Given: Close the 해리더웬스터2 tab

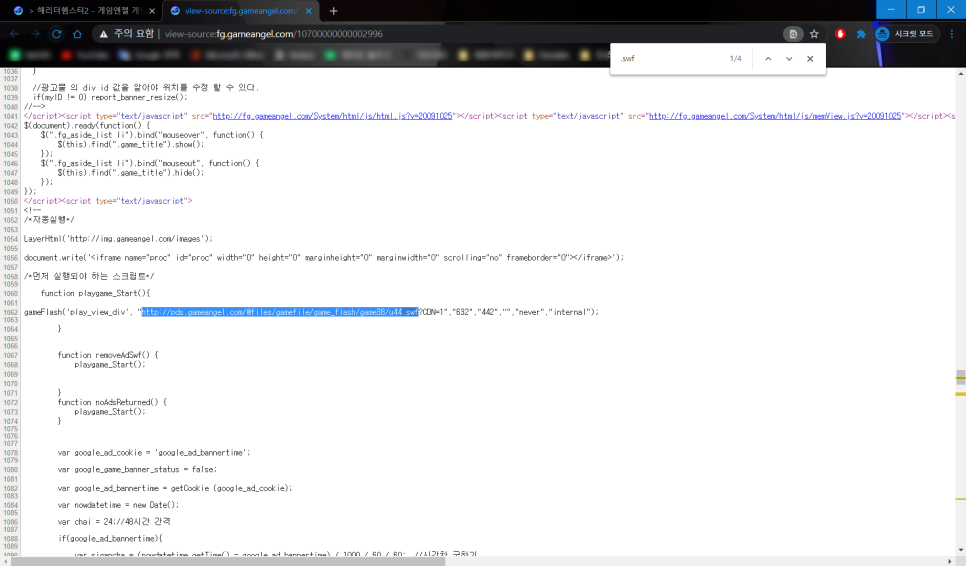Looking at the screenshot, I should click(152, 10).
